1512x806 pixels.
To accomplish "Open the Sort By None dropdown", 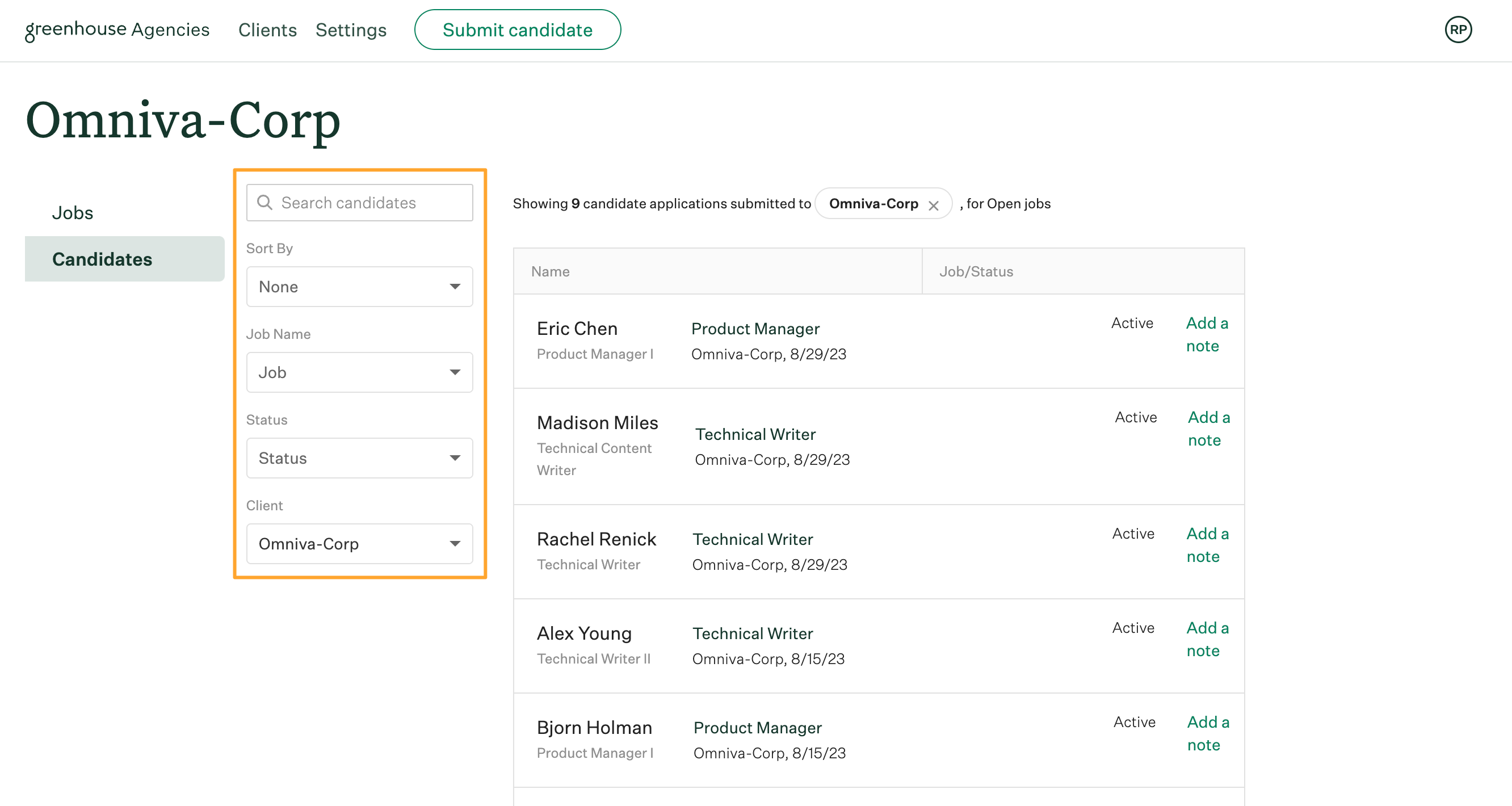I will coord(359,287).
